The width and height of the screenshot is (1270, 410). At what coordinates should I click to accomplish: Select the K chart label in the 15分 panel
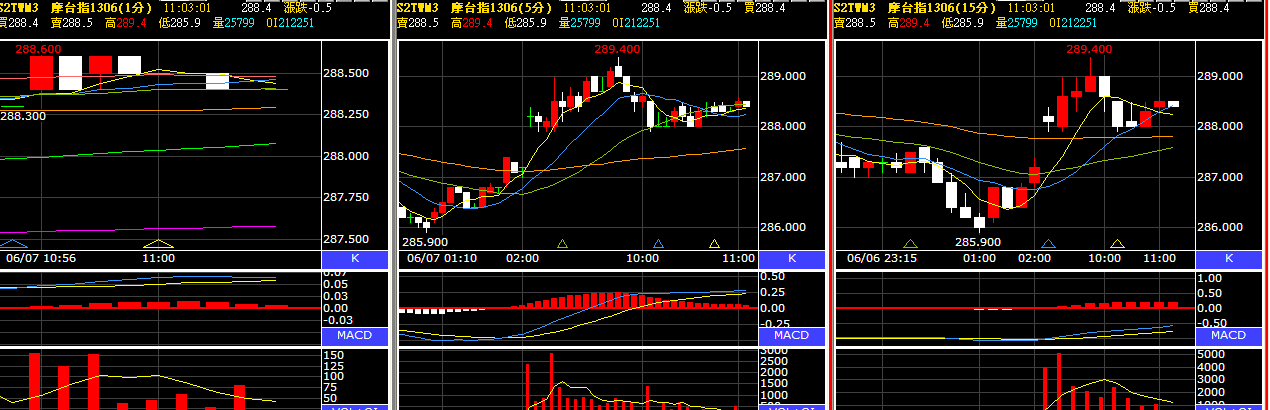[x=1229, y=259]
